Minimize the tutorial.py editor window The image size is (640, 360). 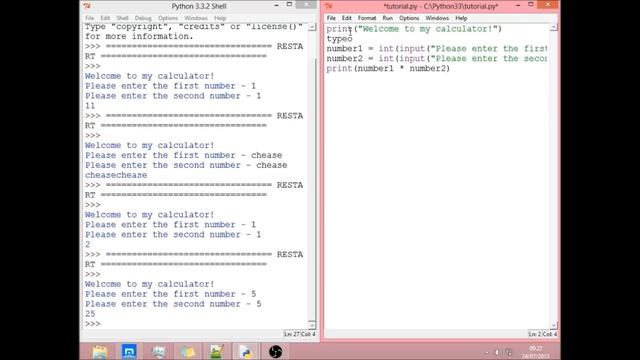518,5
